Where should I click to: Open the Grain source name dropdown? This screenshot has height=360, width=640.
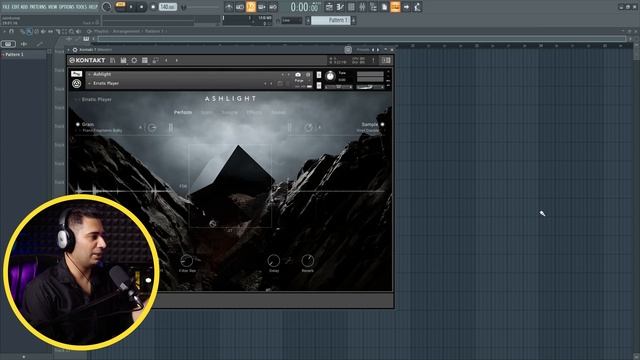[x=102, y=131]
